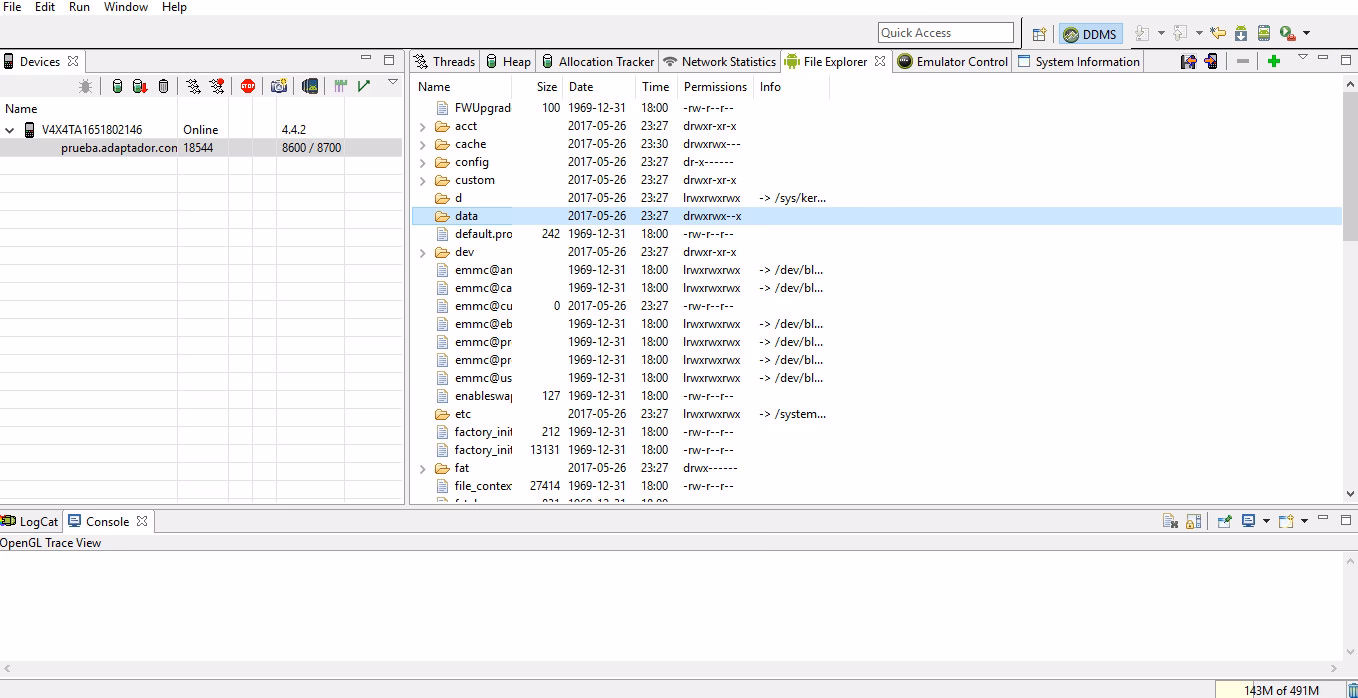The image size is (1358, 698).
Task: Click the Systrace capture icon
Action: click(341, 87)
